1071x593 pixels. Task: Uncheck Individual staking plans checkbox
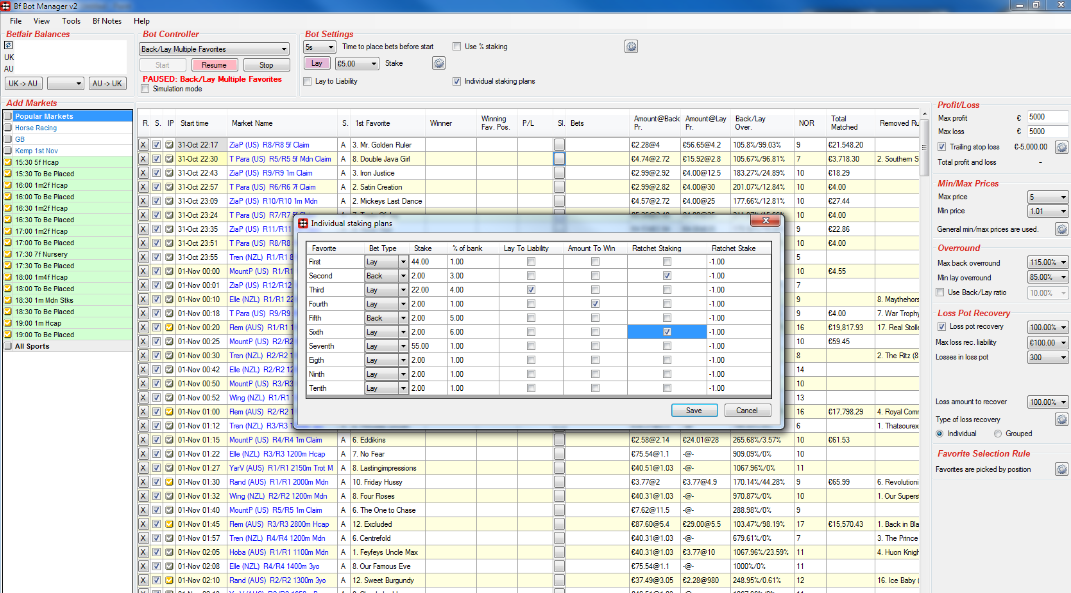point(456,81)
